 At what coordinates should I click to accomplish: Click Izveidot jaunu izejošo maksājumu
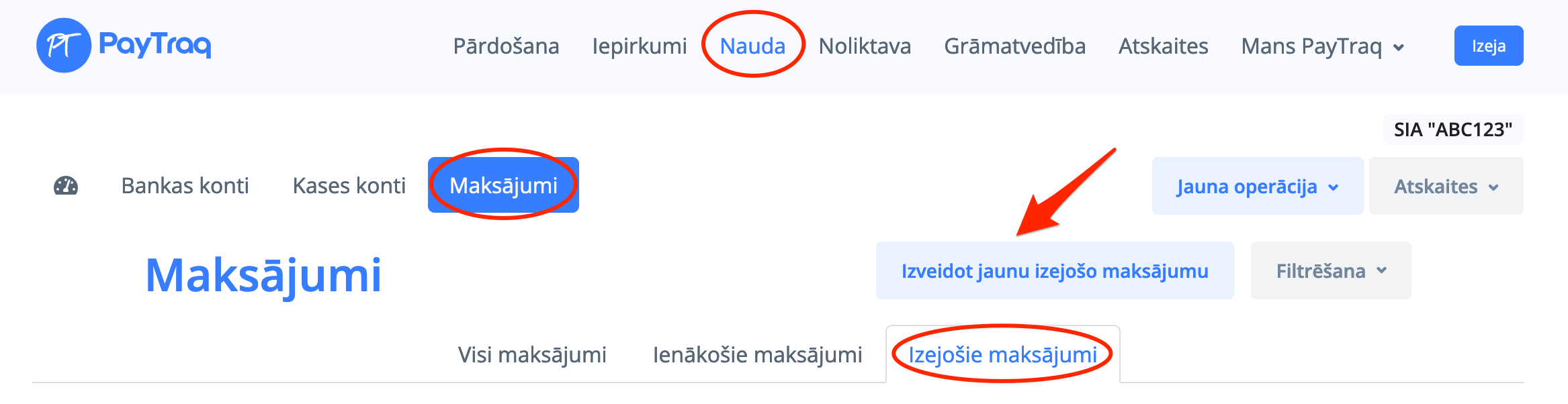click(x=1054, y=271)
